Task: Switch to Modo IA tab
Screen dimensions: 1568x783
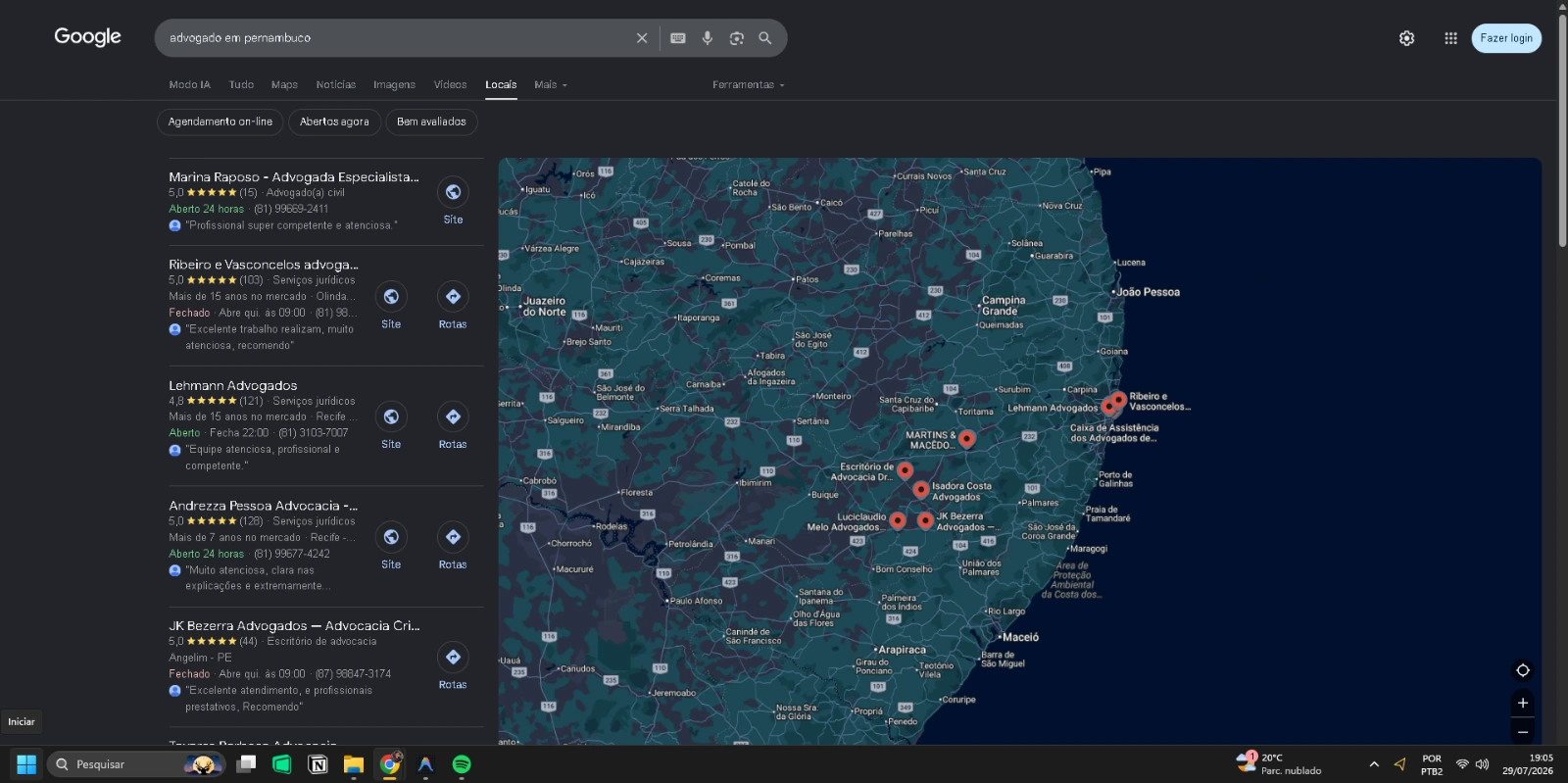Action: click(189, 85)
